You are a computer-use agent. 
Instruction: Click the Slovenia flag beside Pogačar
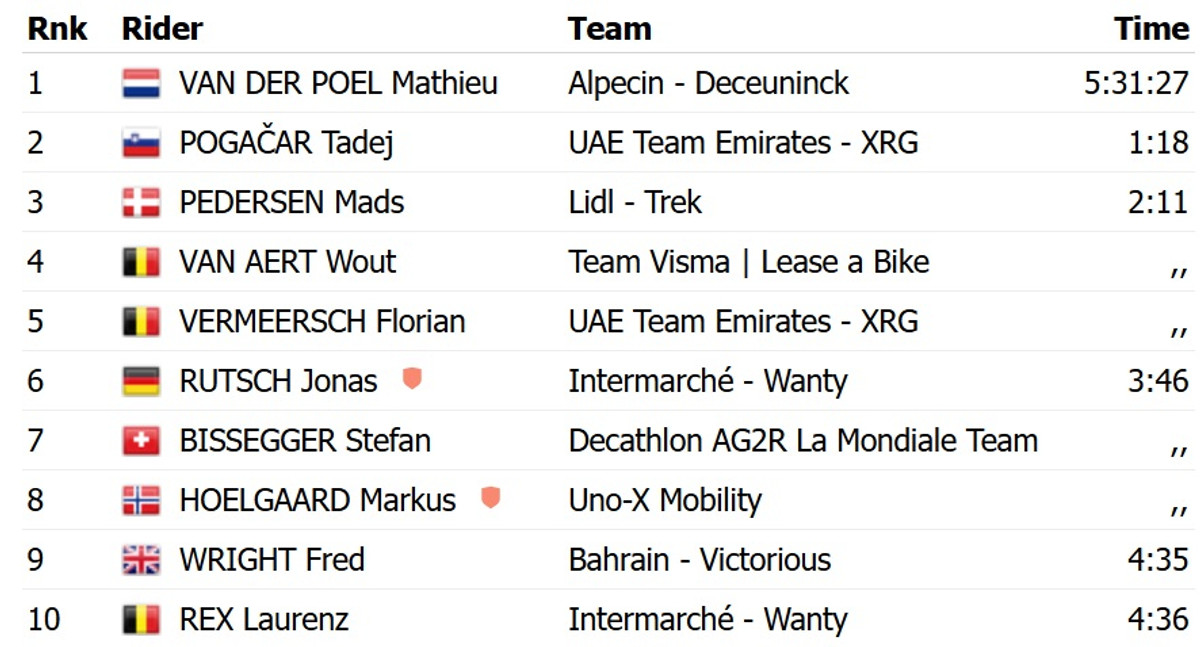coord(141,143)
